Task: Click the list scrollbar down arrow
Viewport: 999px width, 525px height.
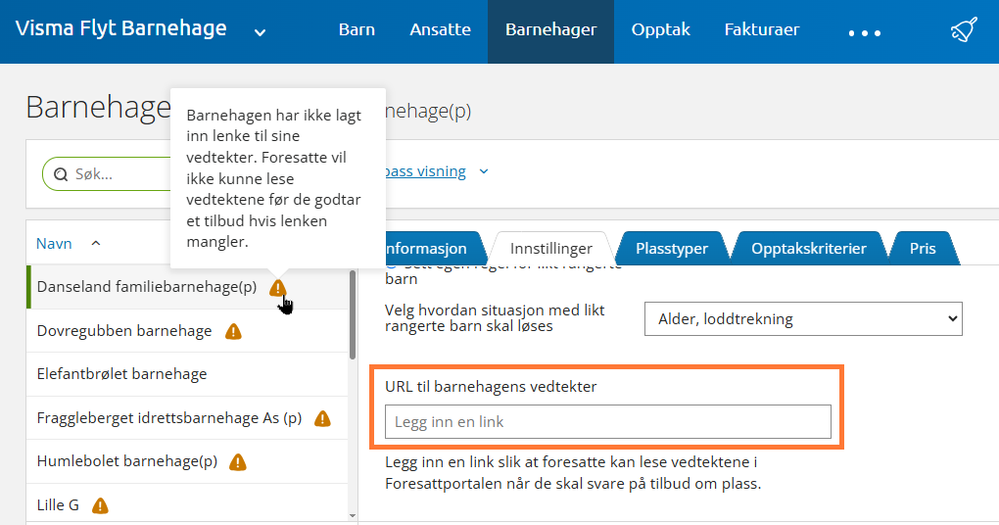Action: click(x=352, y=515)
